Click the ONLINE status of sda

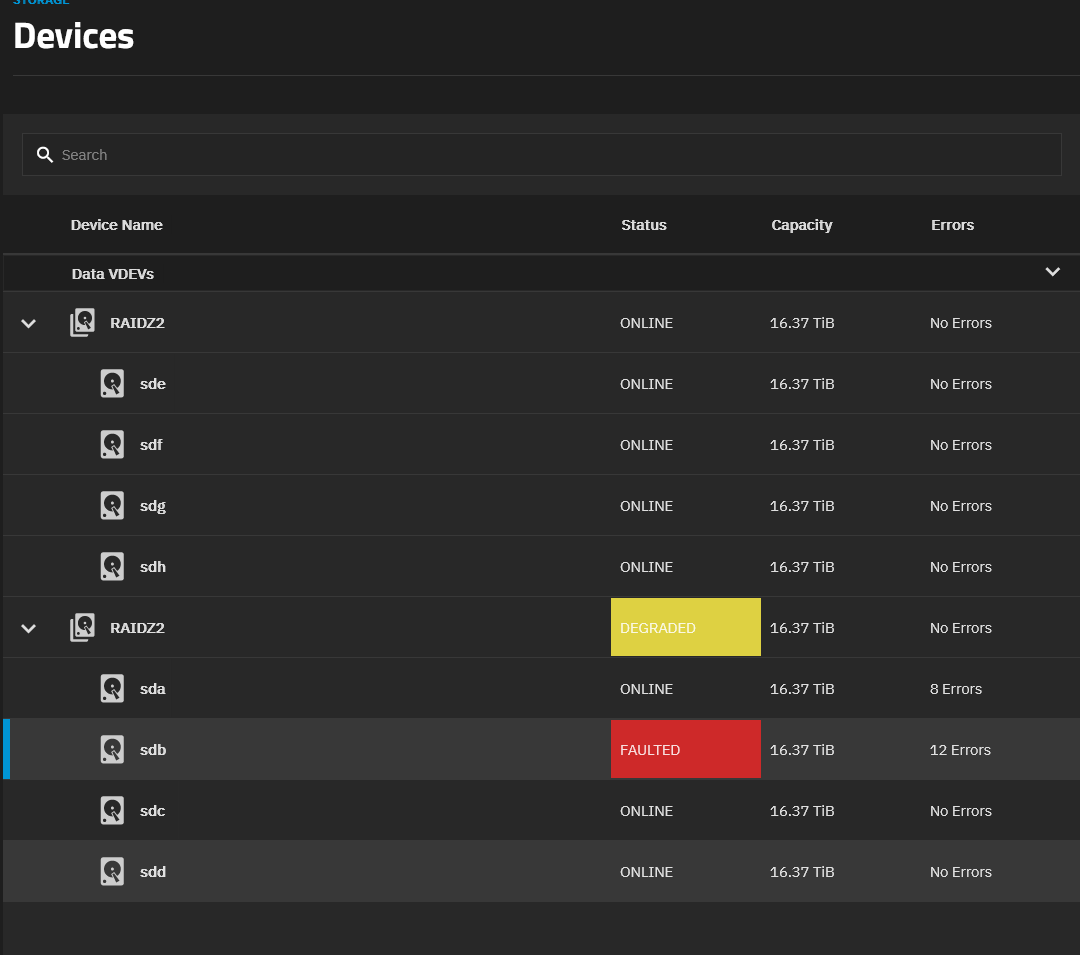(646, 689)
